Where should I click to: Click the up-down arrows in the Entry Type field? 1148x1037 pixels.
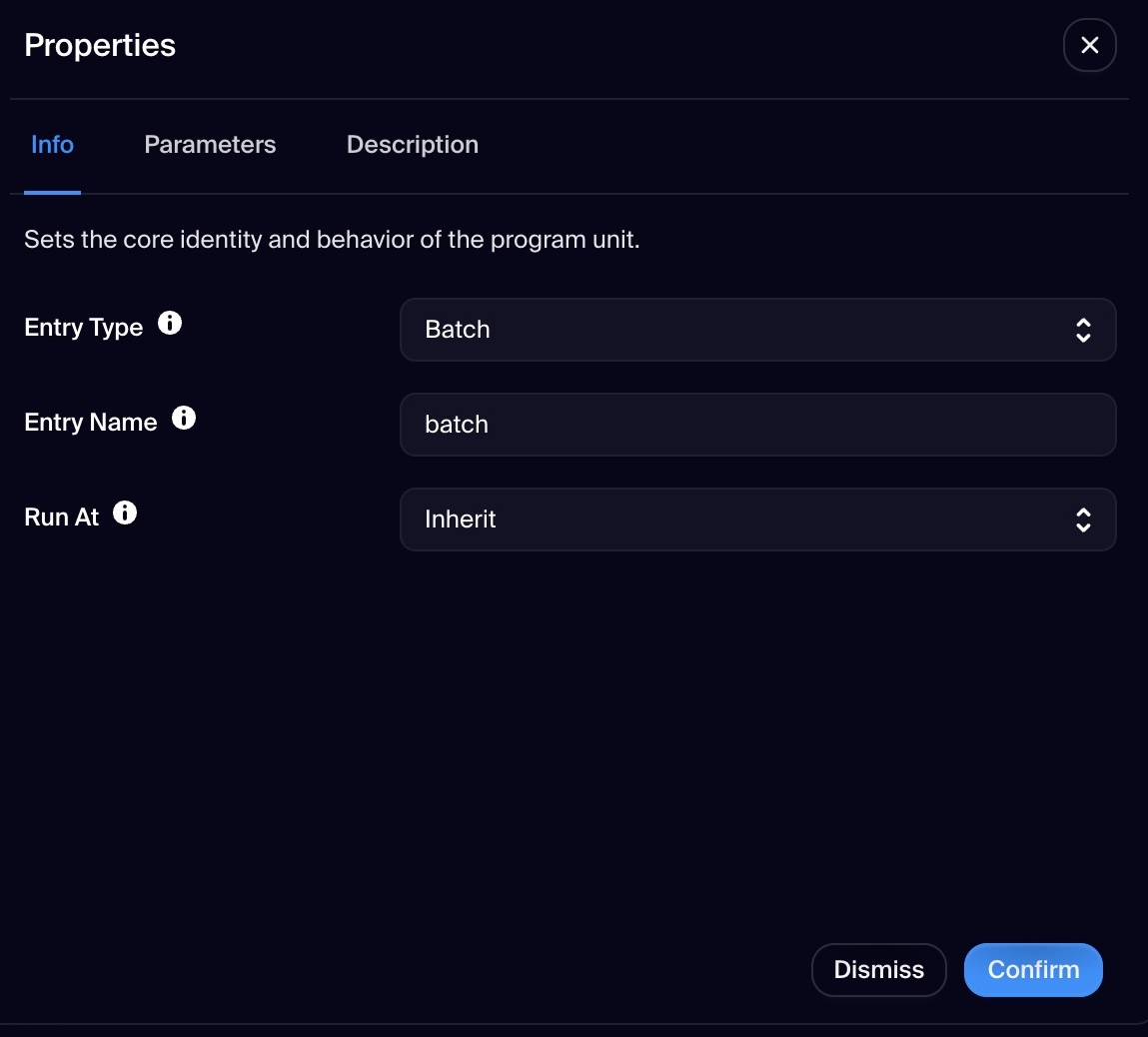[x=1083, y=331]
